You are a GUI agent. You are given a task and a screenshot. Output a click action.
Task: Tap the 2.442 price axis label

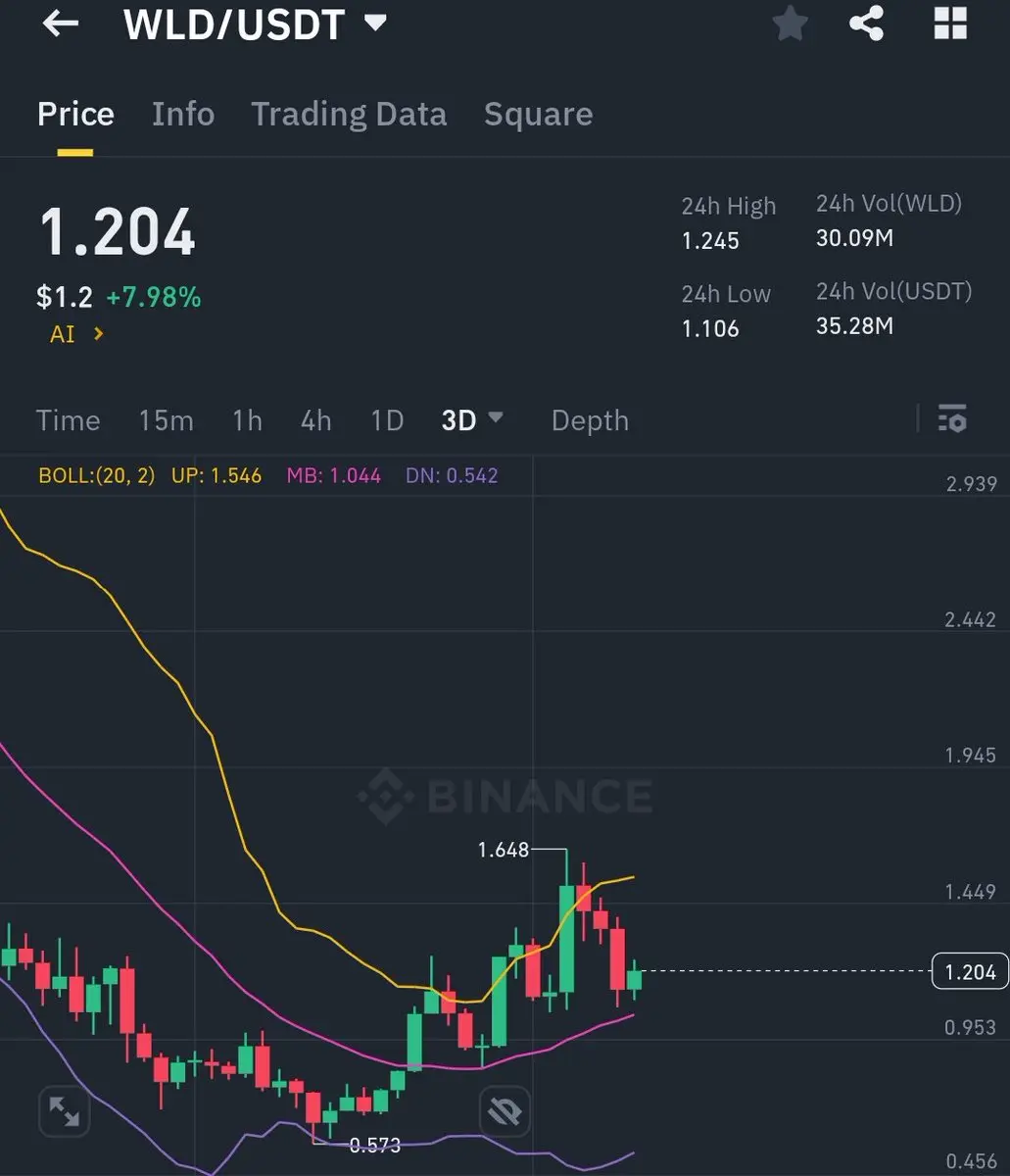pyautogui.click(x=971, y=619)
